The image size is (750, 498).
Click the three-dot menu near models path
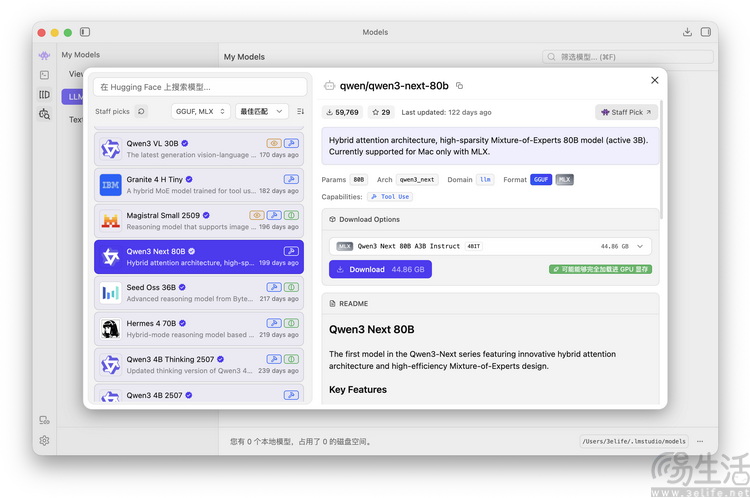coord(700,441)
